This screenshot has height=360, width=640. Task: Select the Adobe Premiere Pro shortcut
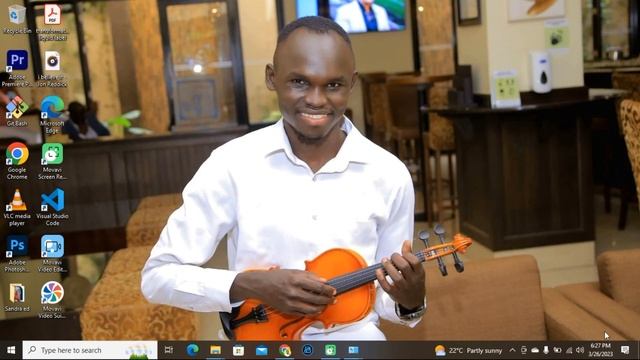(17, 68)
